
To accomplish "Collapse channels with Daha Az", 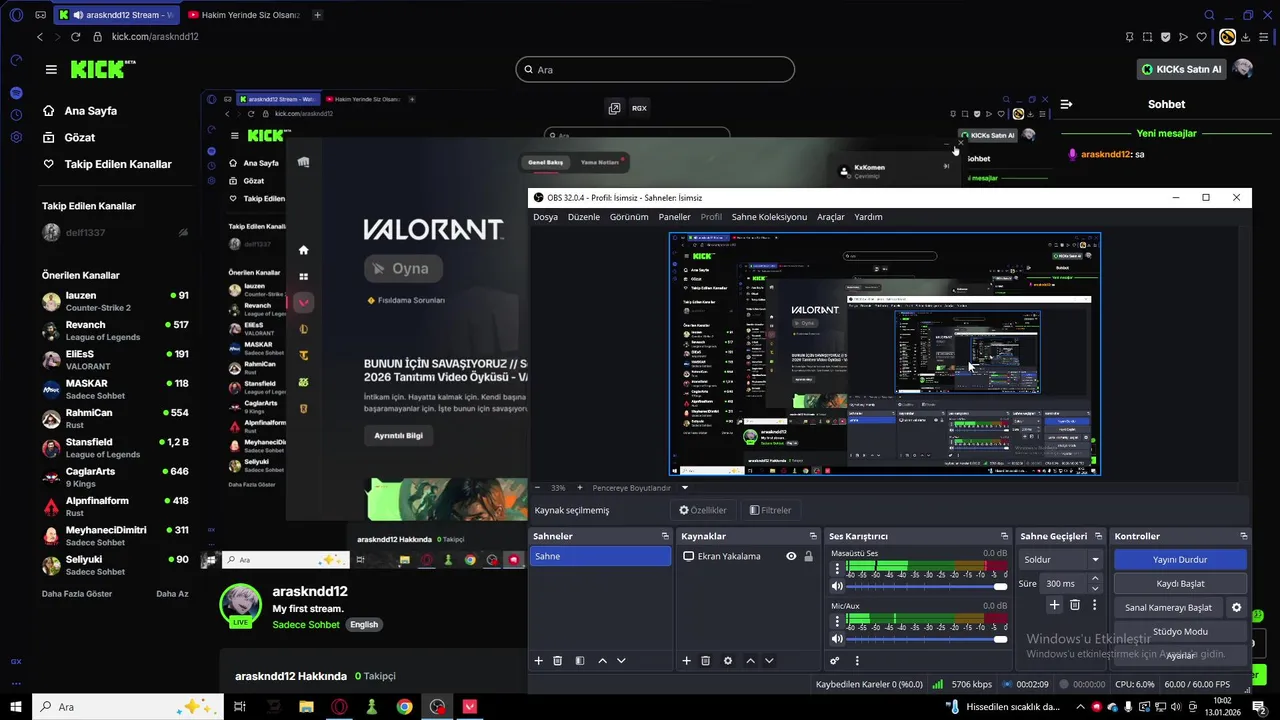I will click(172, 593).
